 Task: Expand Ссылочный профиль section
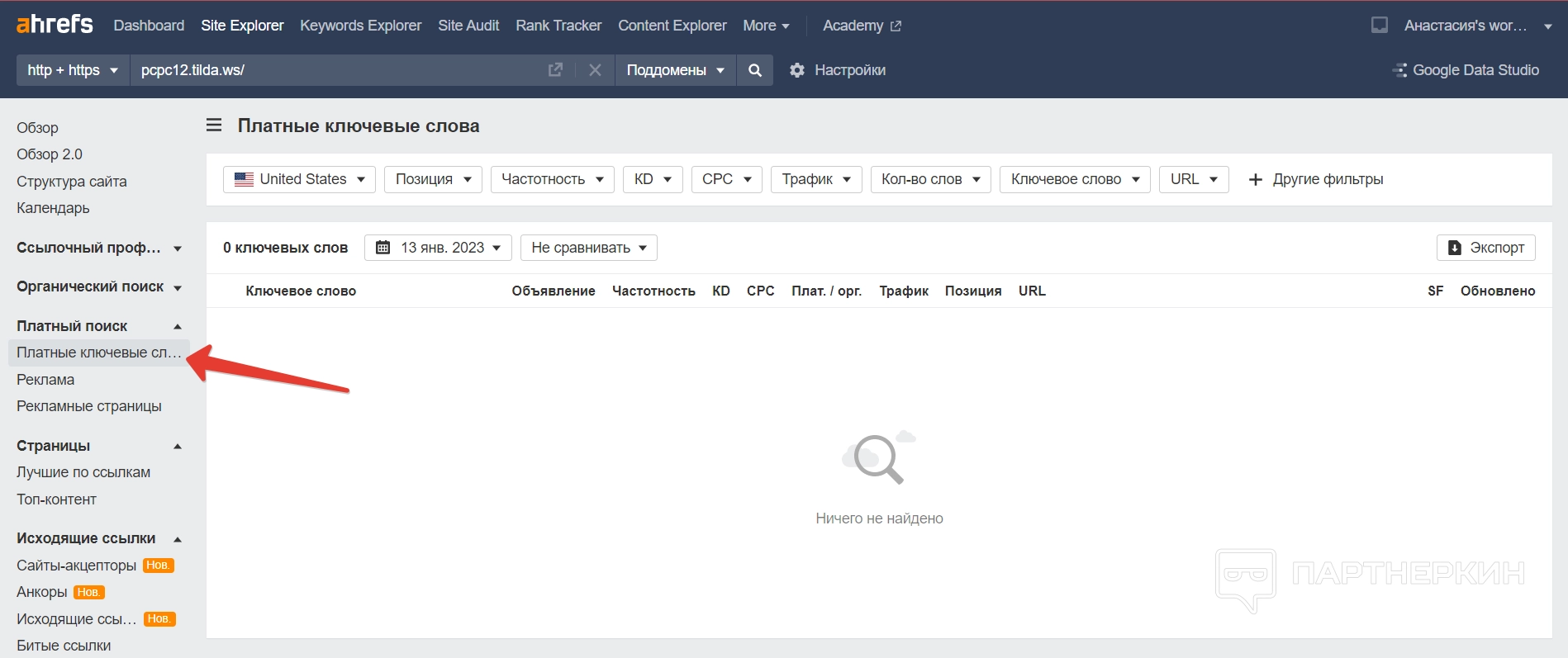tap(99, 248)
